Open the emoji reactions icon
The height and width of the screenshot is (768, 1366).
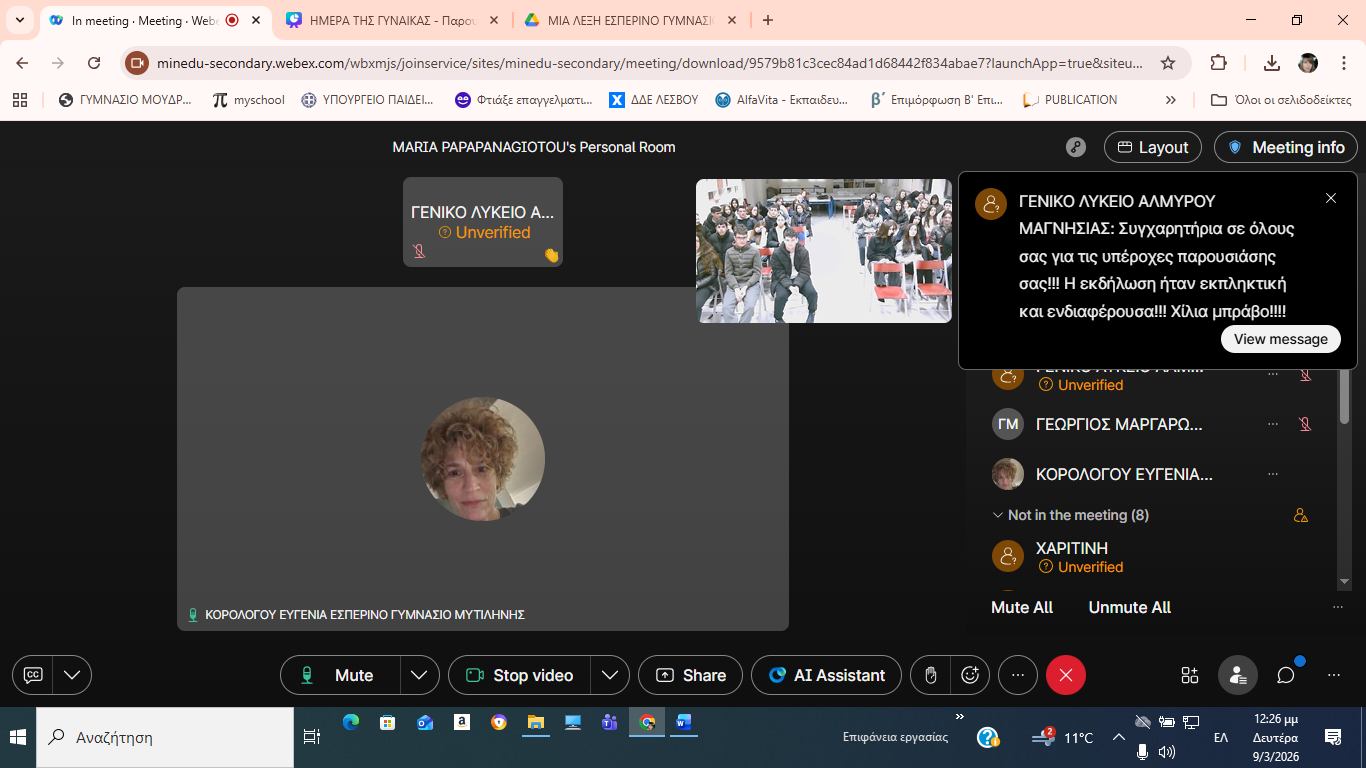point(969,675)
